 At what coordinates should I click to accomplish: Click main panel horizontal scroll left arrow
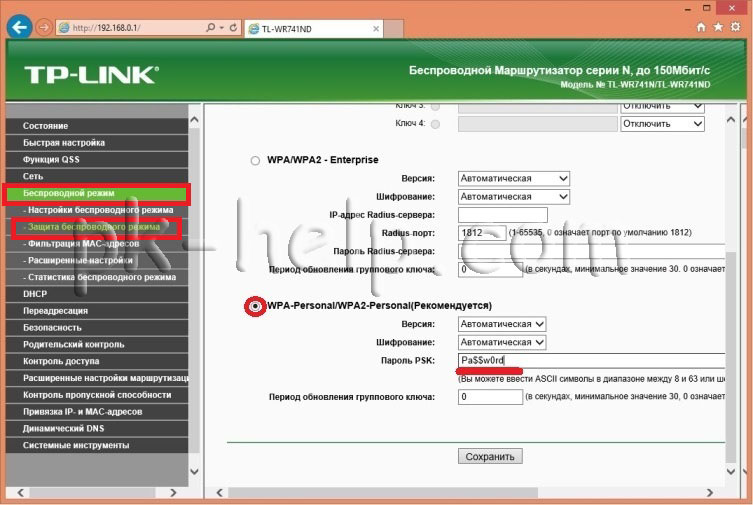[x=219, y=493]
